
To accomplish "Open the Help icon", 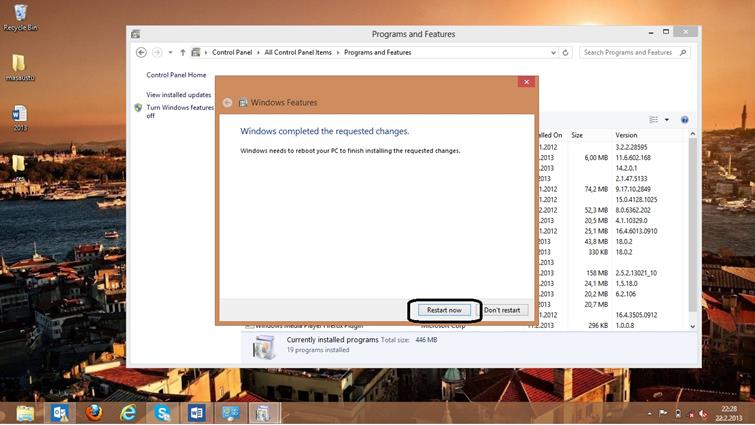I will pos(685,119).
